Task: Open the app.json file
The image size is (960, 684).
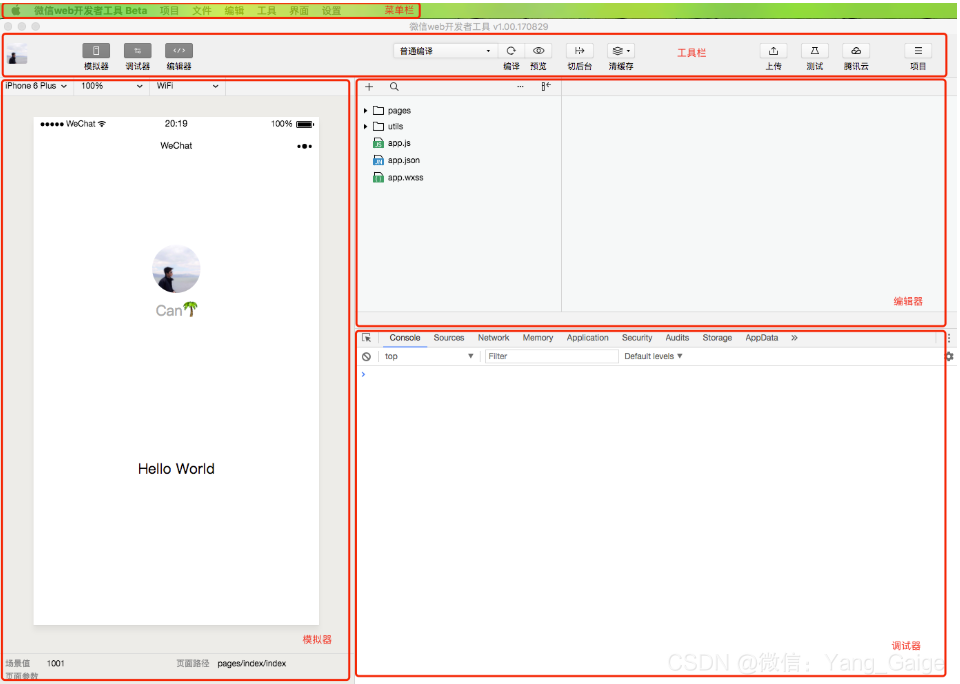Action: click(397, 160)
